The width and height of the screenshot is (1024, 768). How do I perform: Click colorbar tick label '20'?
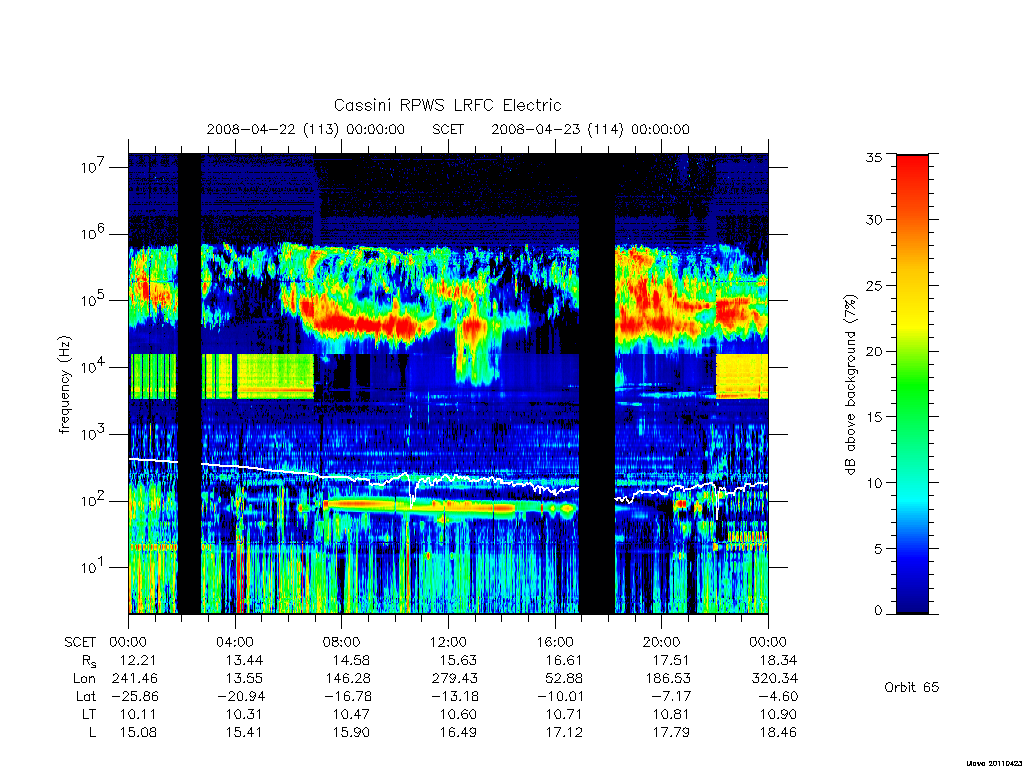click(874, 351)
